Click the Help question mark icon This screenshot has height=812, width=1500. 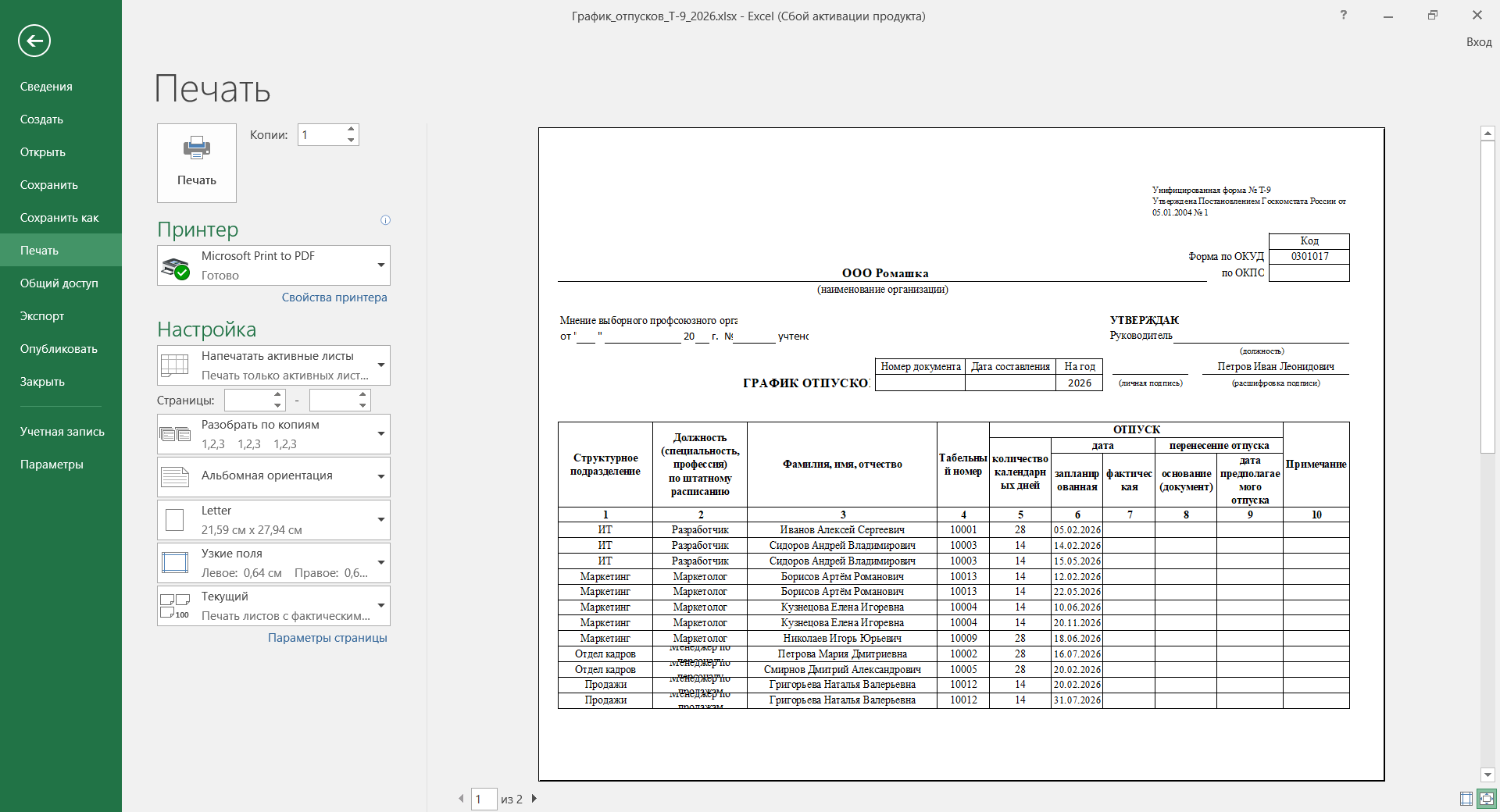tap(1343, 15)
